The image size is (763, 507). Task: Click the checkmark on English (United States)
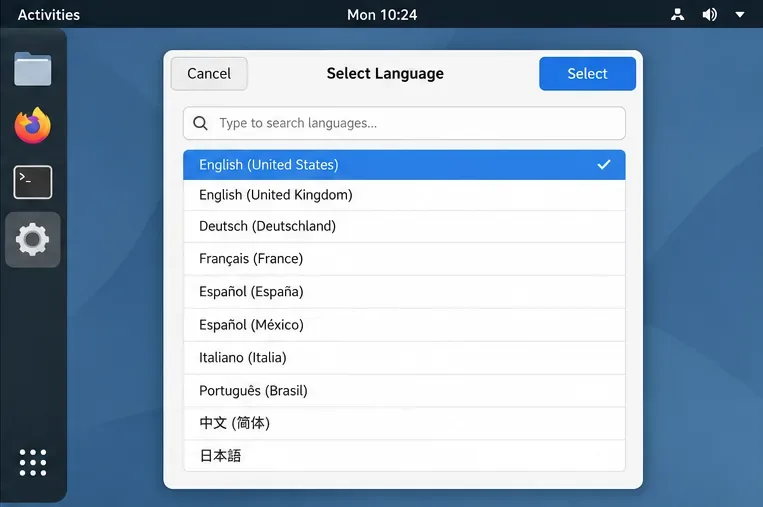[604, 164]
